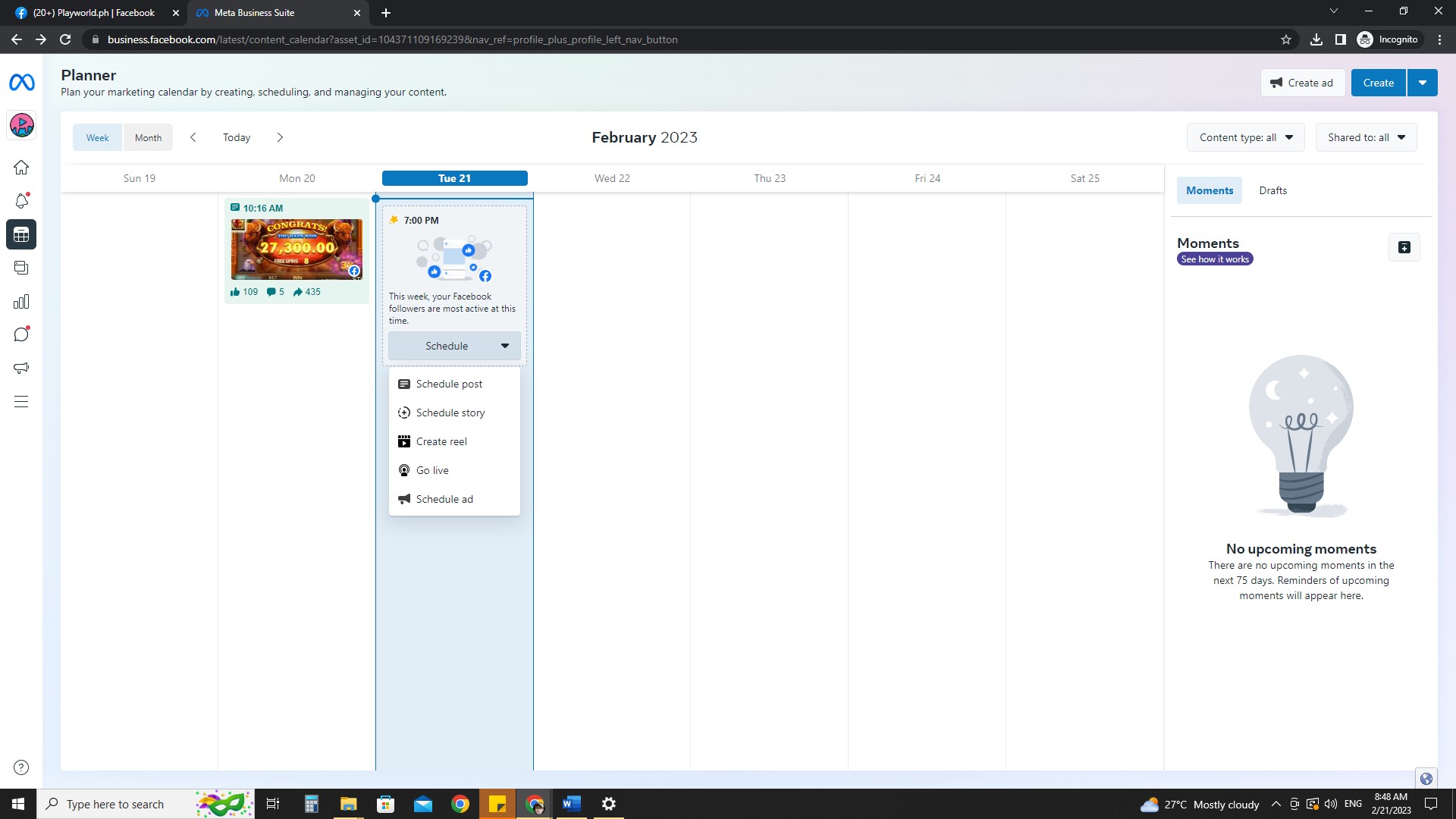Image resolution: width=1456 pixels, height=819 pixels.
Task: Open Ads megaphone icon in sidebar
Action: [x=21, y=368]
